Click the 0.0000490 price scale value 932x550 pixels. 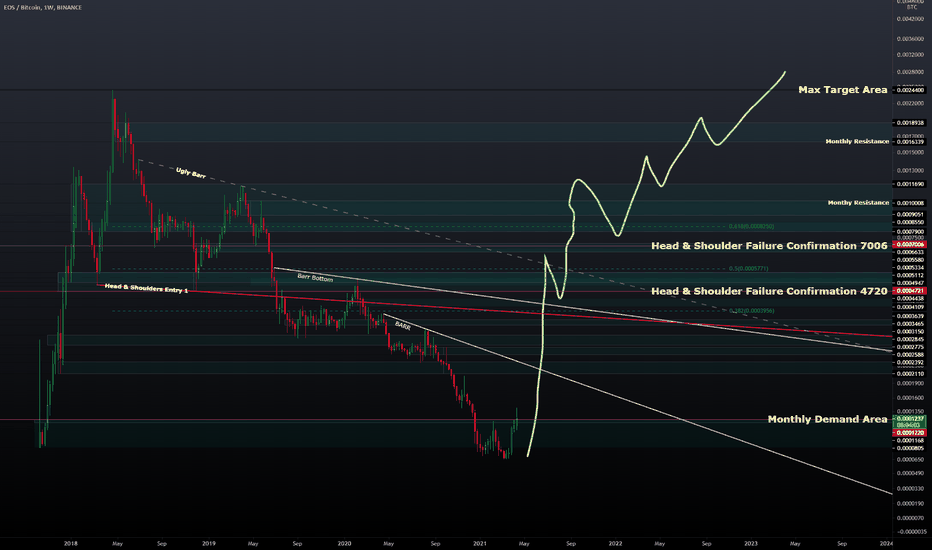910,474
